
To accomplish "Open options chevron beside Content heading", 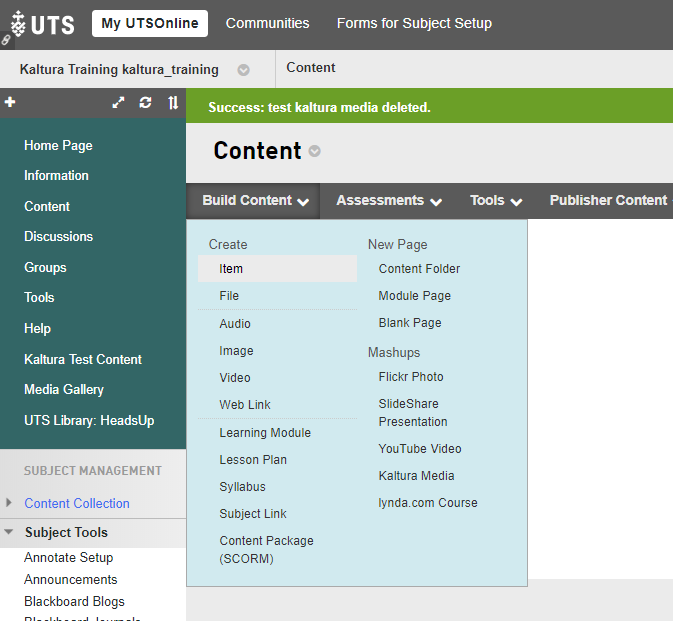I will tap(315, 152).
